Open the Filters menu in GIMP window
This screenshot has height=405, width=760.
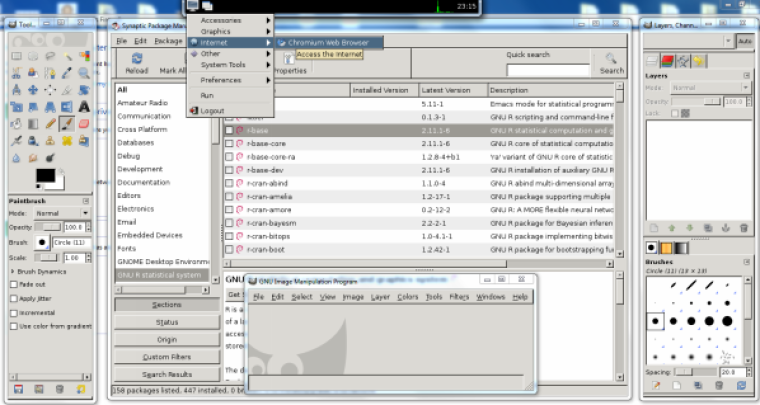click(x=459, y=297)
